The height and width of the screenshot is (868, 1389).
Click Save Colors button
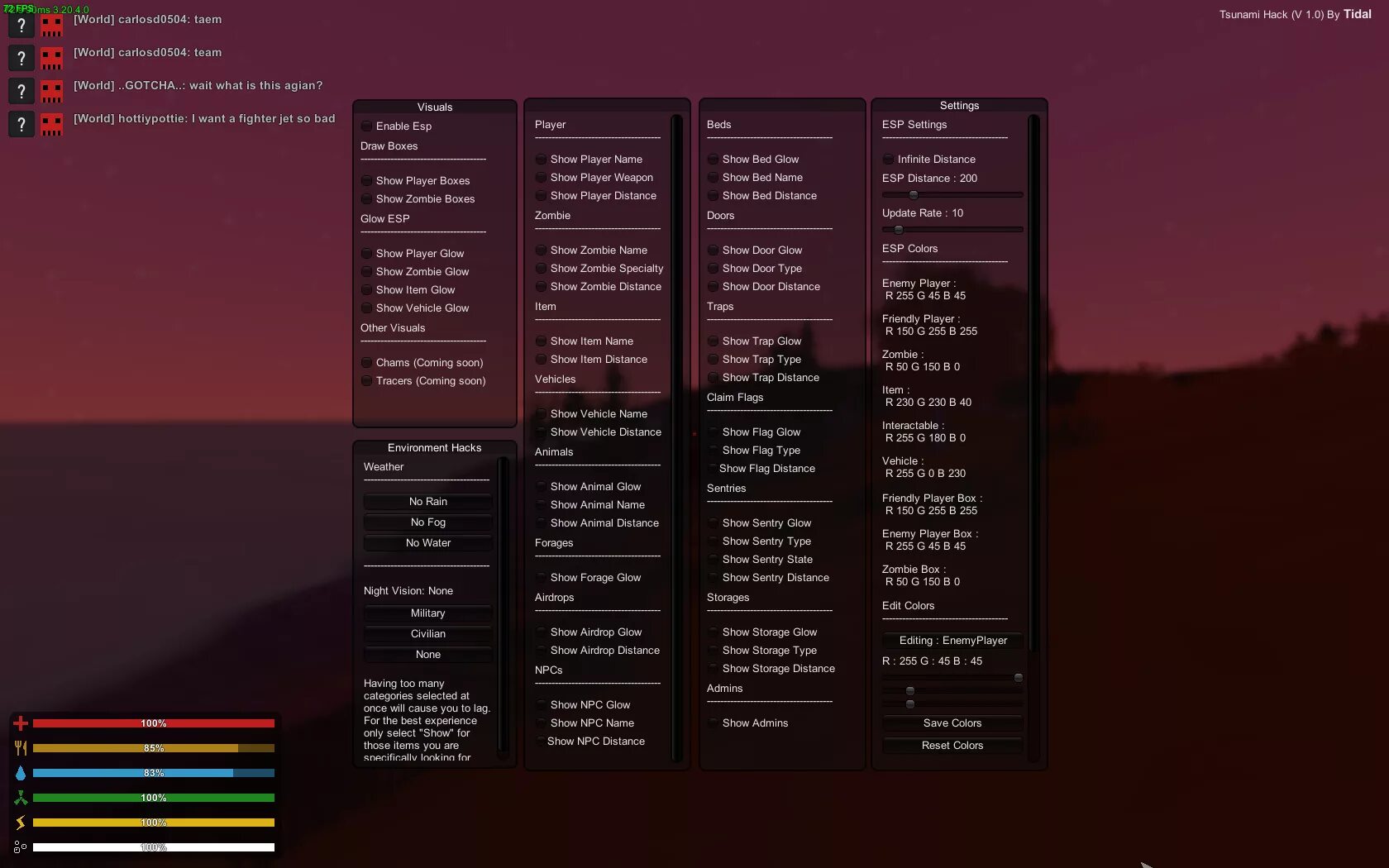[x=952, y=723]
